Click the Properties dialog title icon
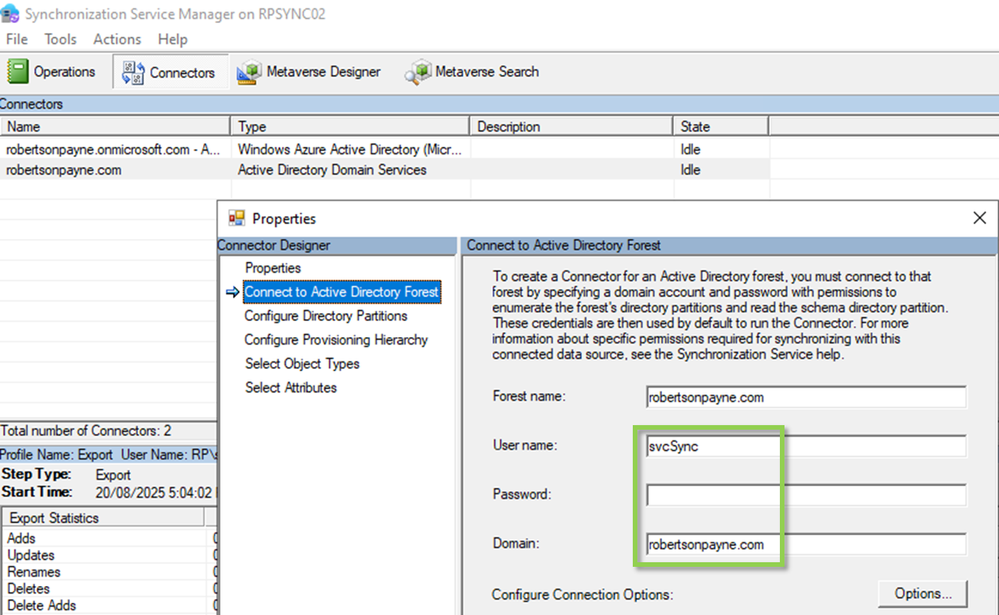Image resolution: width=999 pixels, height=615 pixels. pos(236,219)
